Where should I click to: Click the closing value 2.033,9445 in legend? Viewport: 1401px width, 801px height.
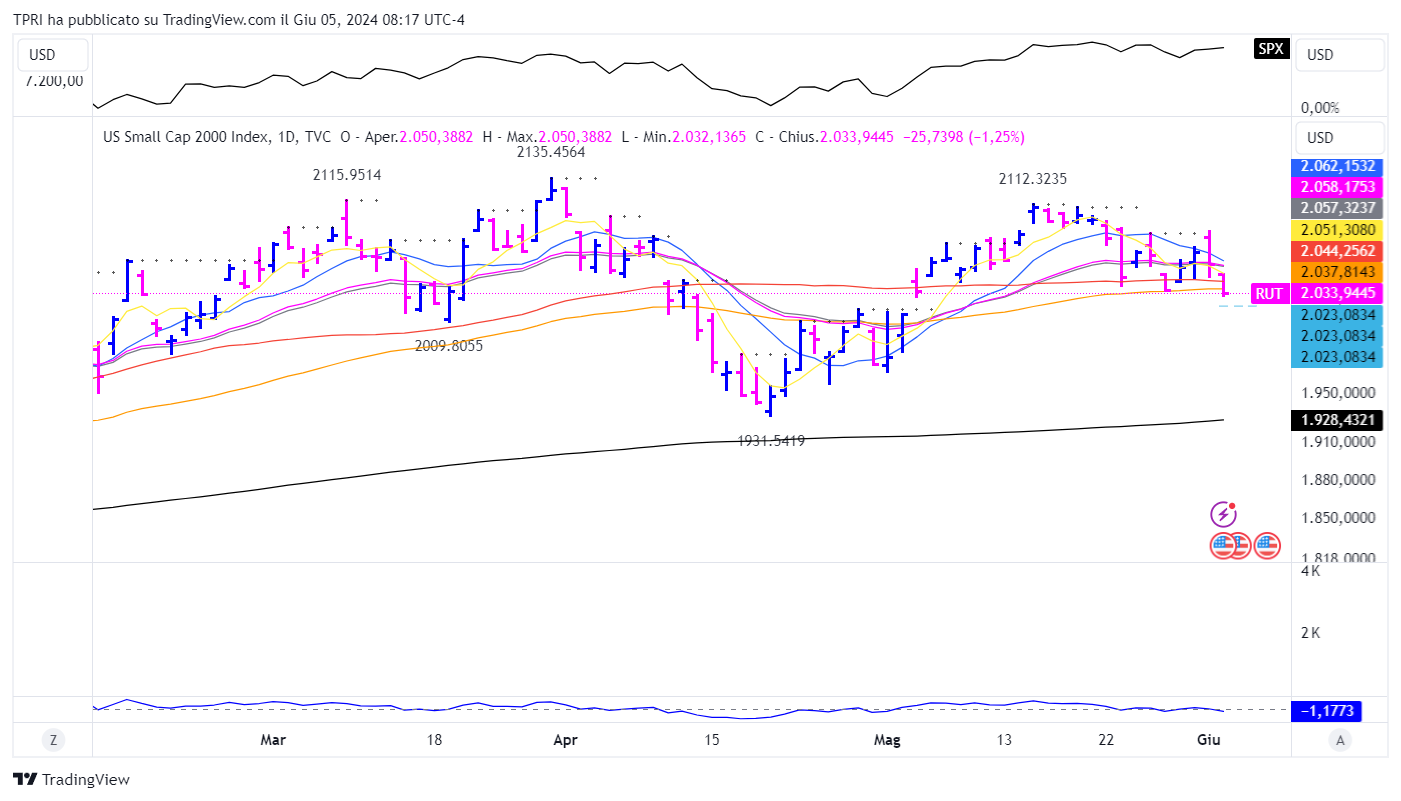tap(857, 137)
